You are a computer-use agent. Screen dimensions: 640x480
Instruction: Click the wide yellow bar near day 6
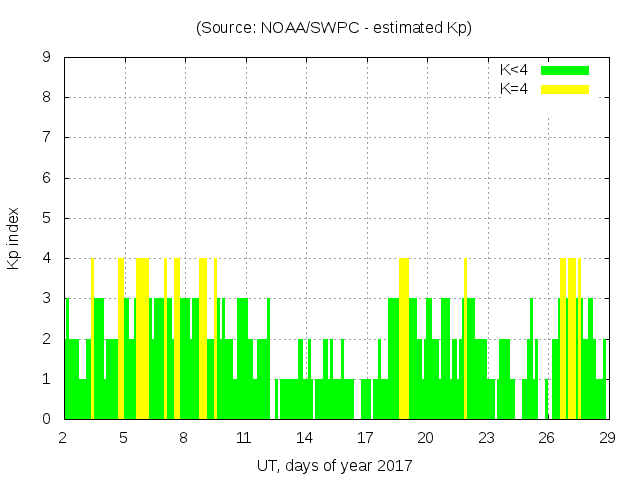coord(142,340)
